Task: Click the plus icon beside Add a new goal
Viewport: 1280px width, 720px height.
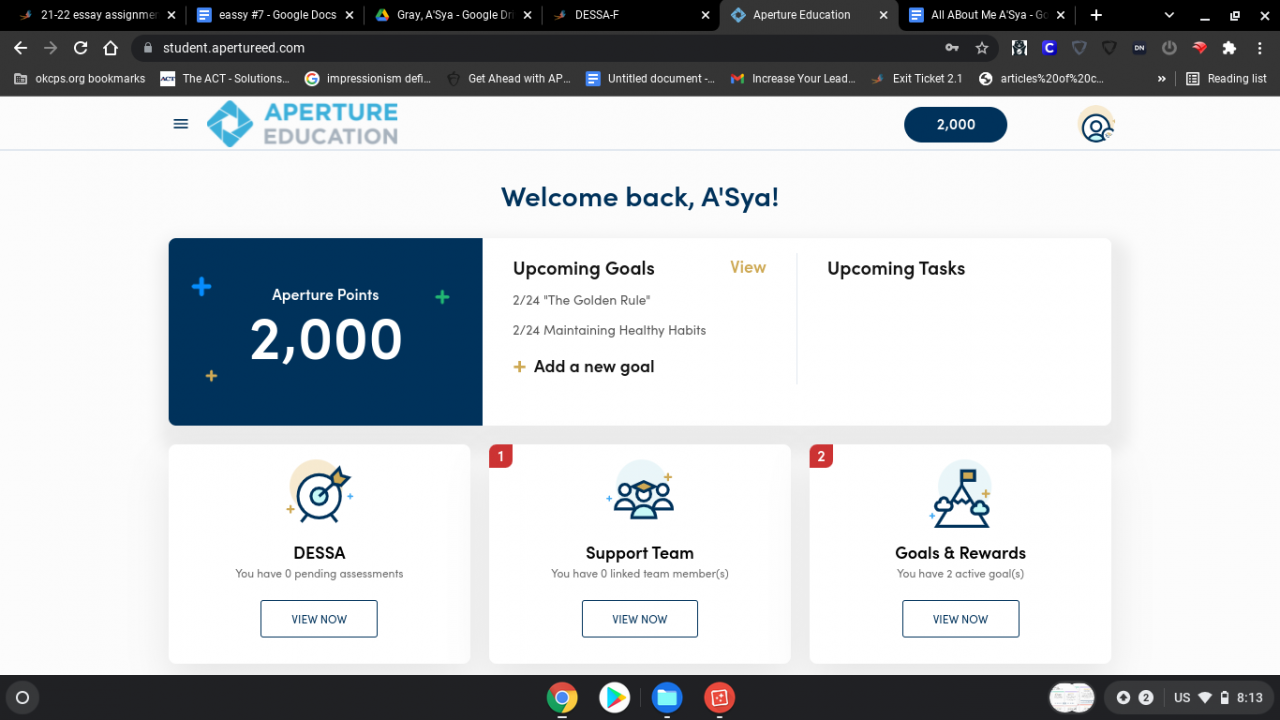Action: [x=519, y=367]
